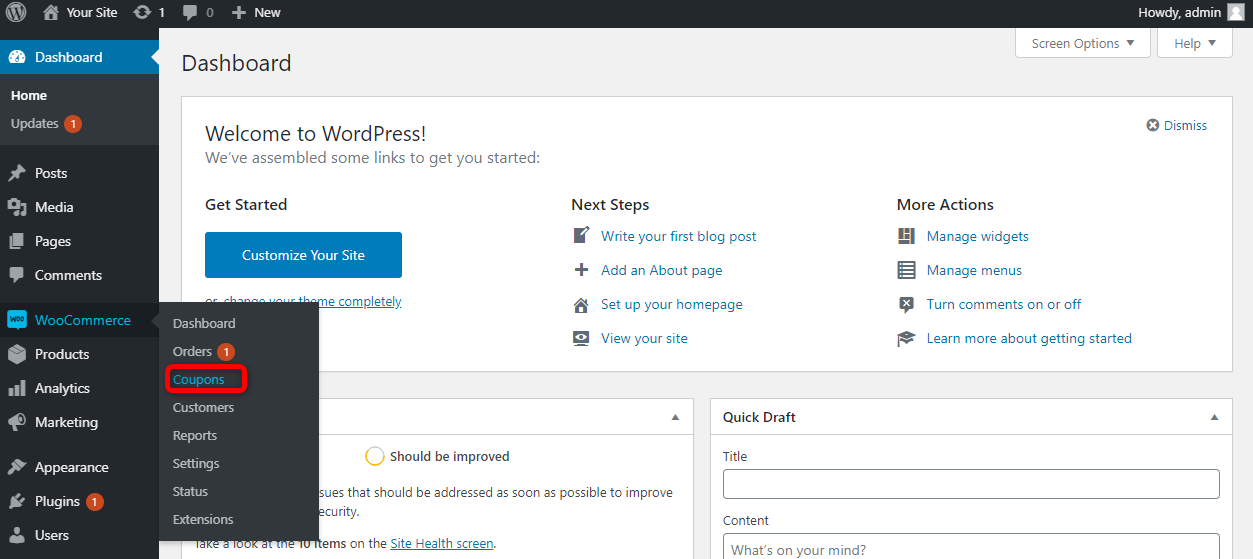Click the pencil icon beside Write your first blog post
The height and width of the screenshot is (559, 1253).
[x=581, y=236]
